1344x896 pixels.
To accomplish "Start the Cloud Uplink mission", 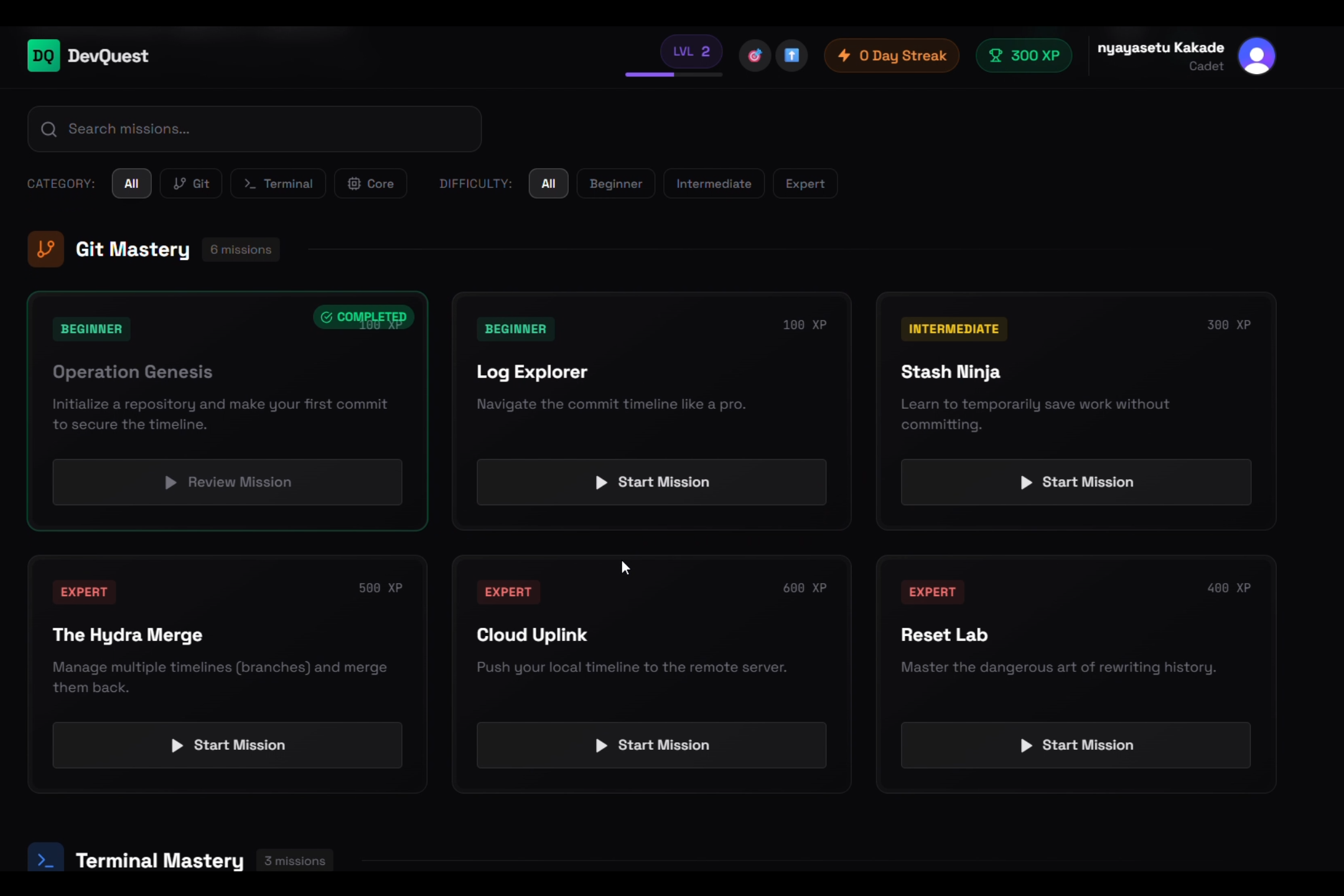I will [651, 745].
